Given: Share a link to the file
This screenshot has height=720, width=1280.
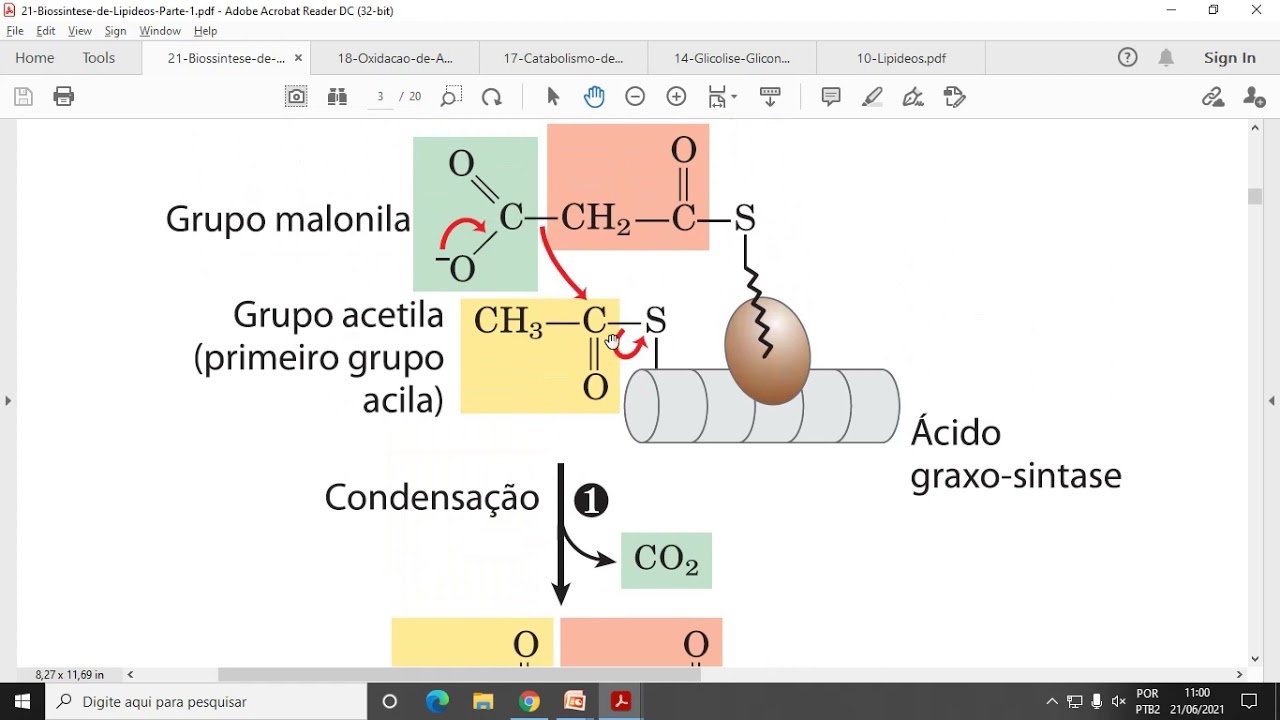Looking at the screenshot, I should coord(1213,97).
